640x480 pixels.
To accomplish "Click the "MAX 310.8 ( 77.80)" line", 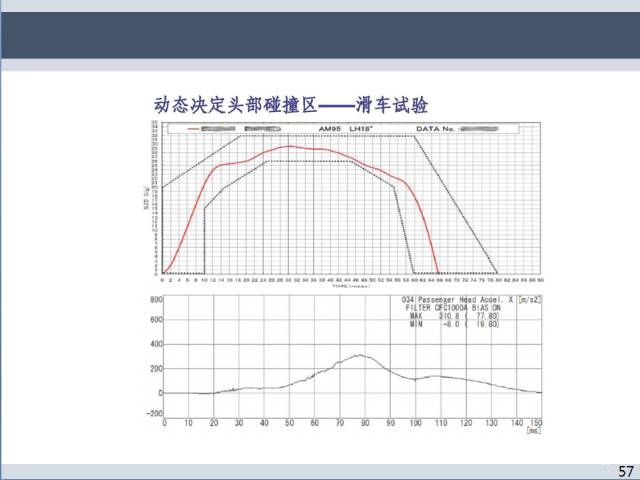I will 454,316.
